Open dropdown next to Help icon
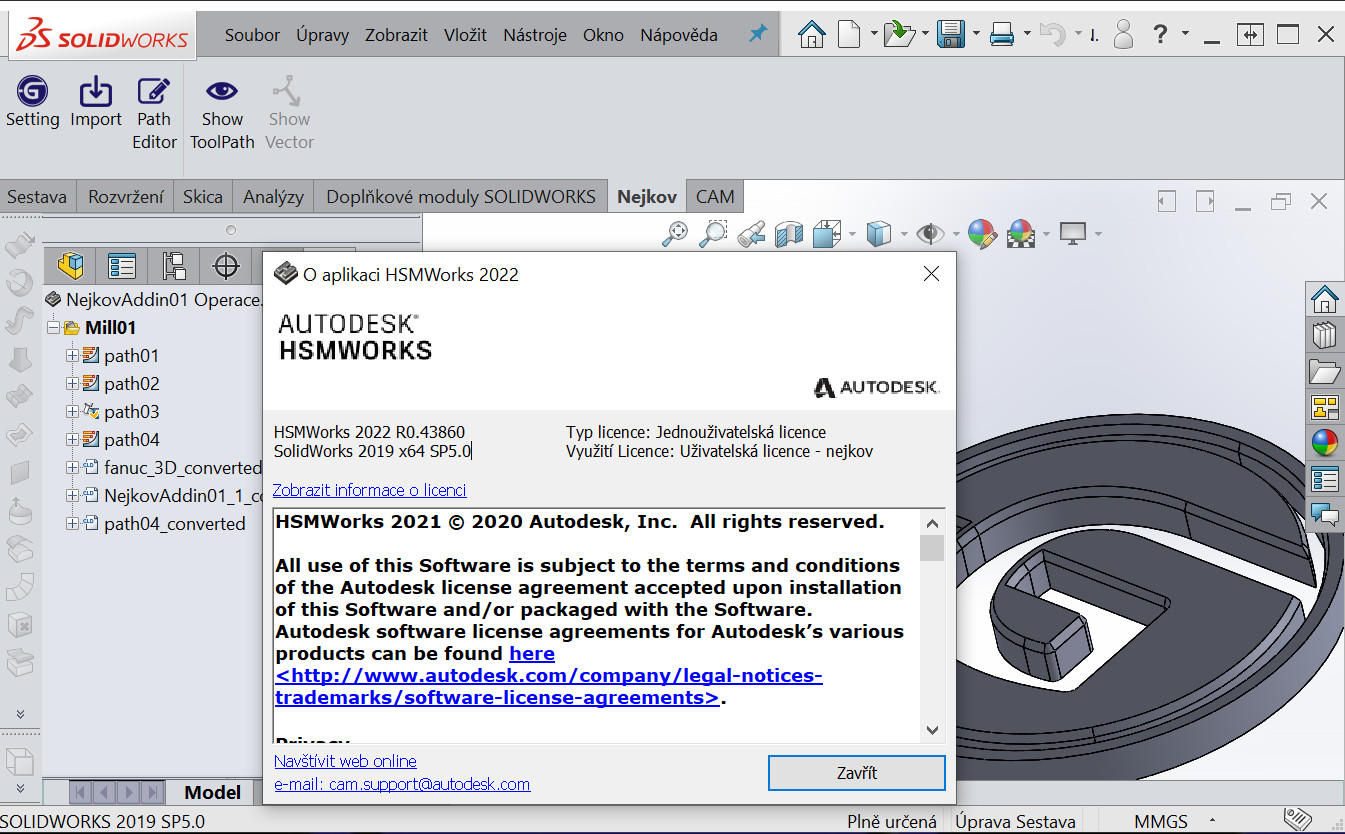The width and height of the screenshot is (1345, 834). pyautogui.click(x=1185, y=34)
